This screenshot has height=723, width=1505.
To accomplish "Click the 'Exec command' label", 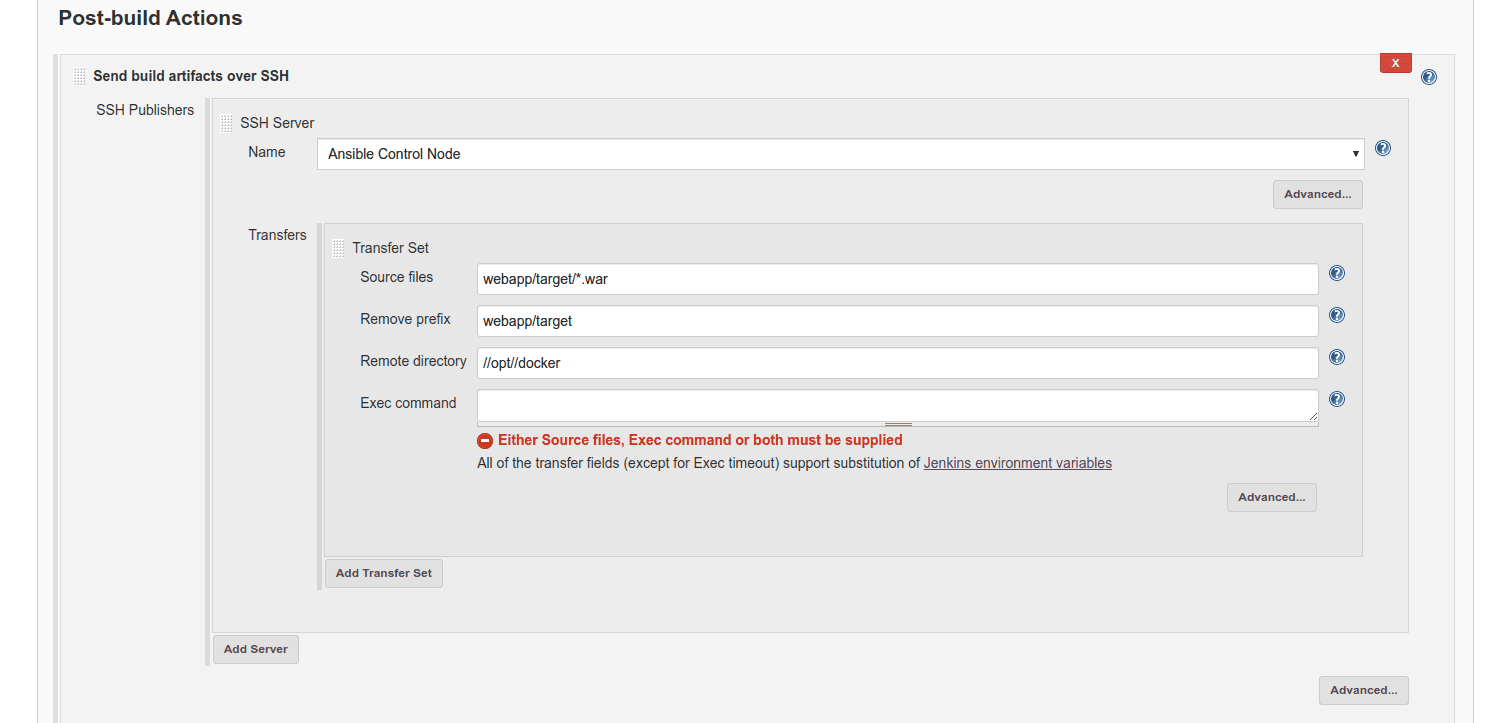I will (408, 403).
